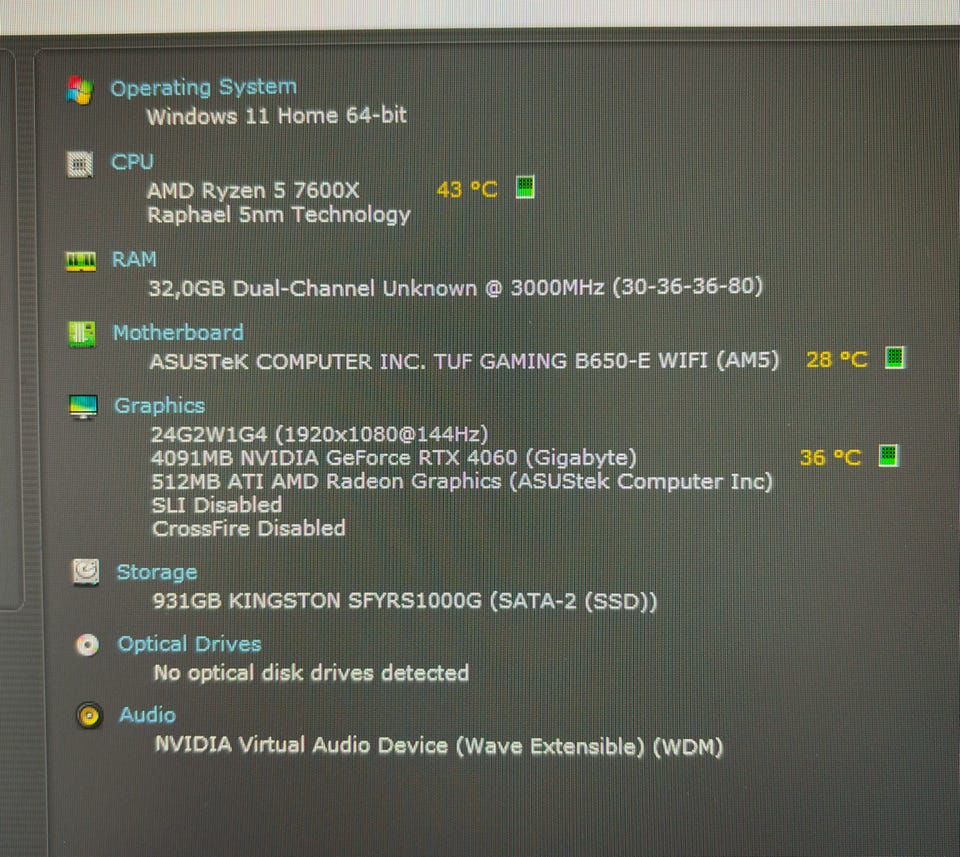The height and width of the screenshot is (857, 960).
Task: Open the Audio section heading
Action: click(148, 715)
